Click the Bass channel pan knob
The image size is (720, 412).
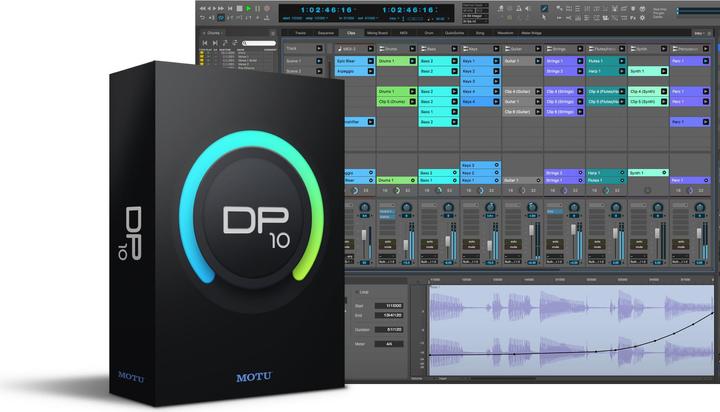point(448,208)
